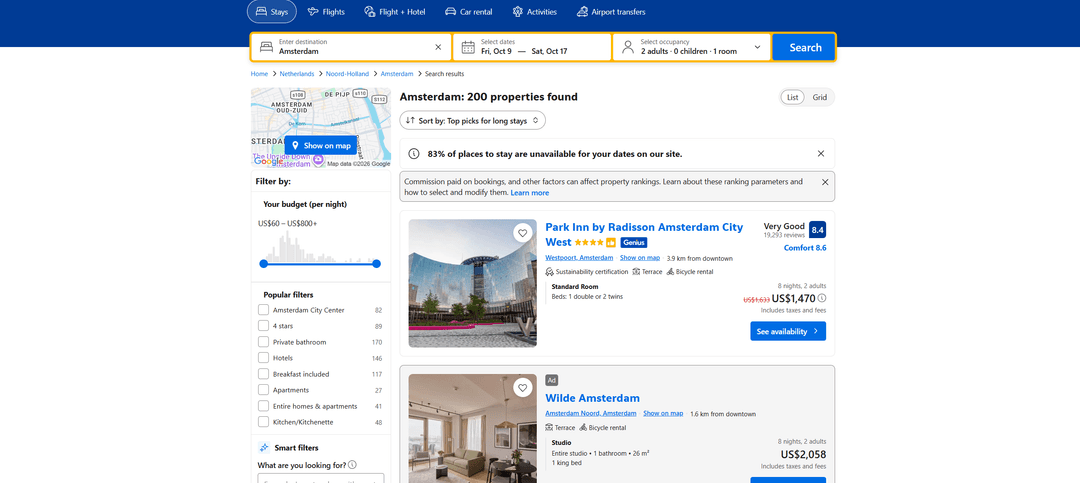This screenshot has height=483, width=1080.
Task: Click the maximum budget slider handle
Action: [x=376, y=264]
